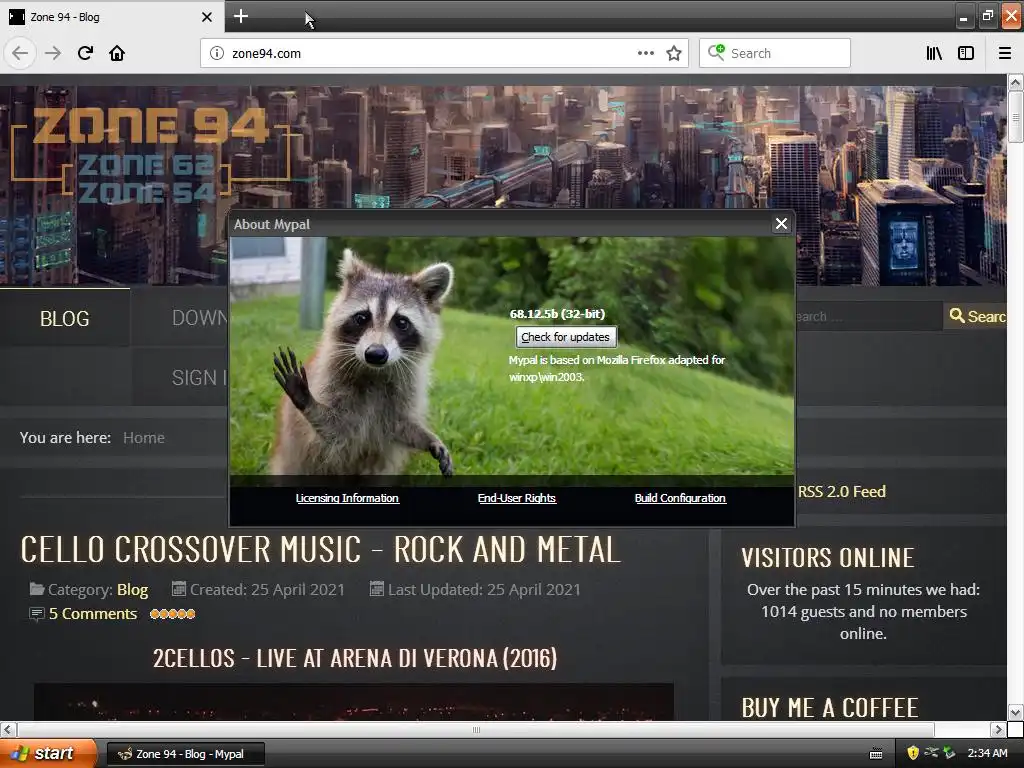This screenshot has height=768, width=1024.
Task: Click the yellow security shield tray icon
Action: [913, 753]
